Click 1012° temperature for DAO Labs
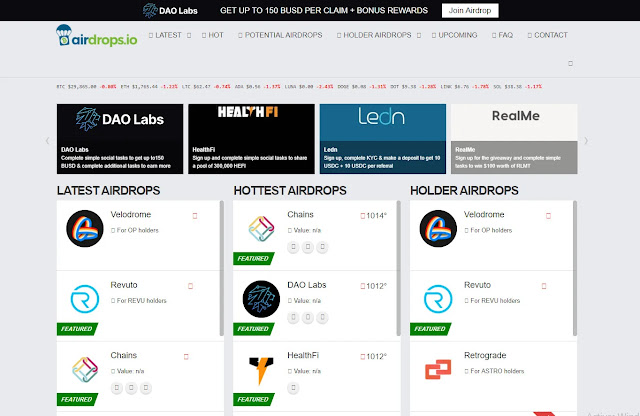This screenshot has height=416, width=640. (x=373, y=286)
